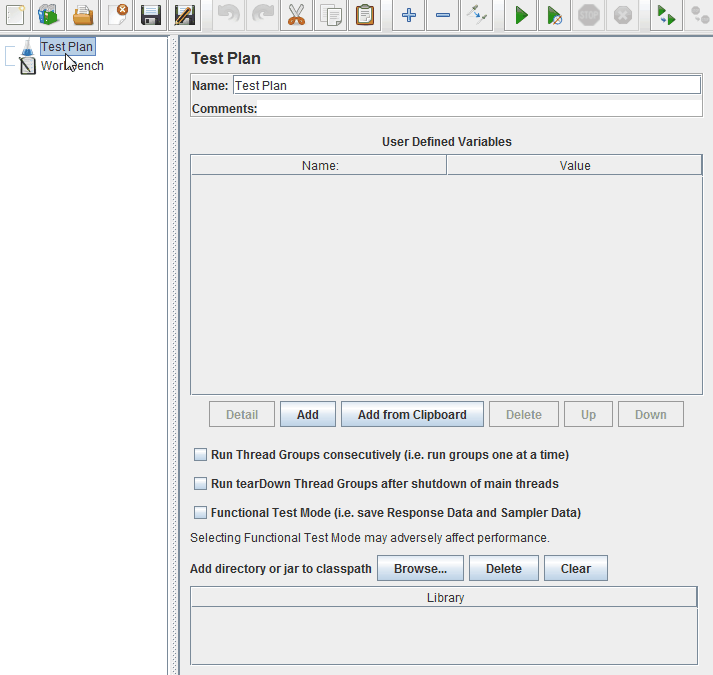Click the Stop sign icon
This screenshot has height=675, width=713.
(x=588, y=15)
